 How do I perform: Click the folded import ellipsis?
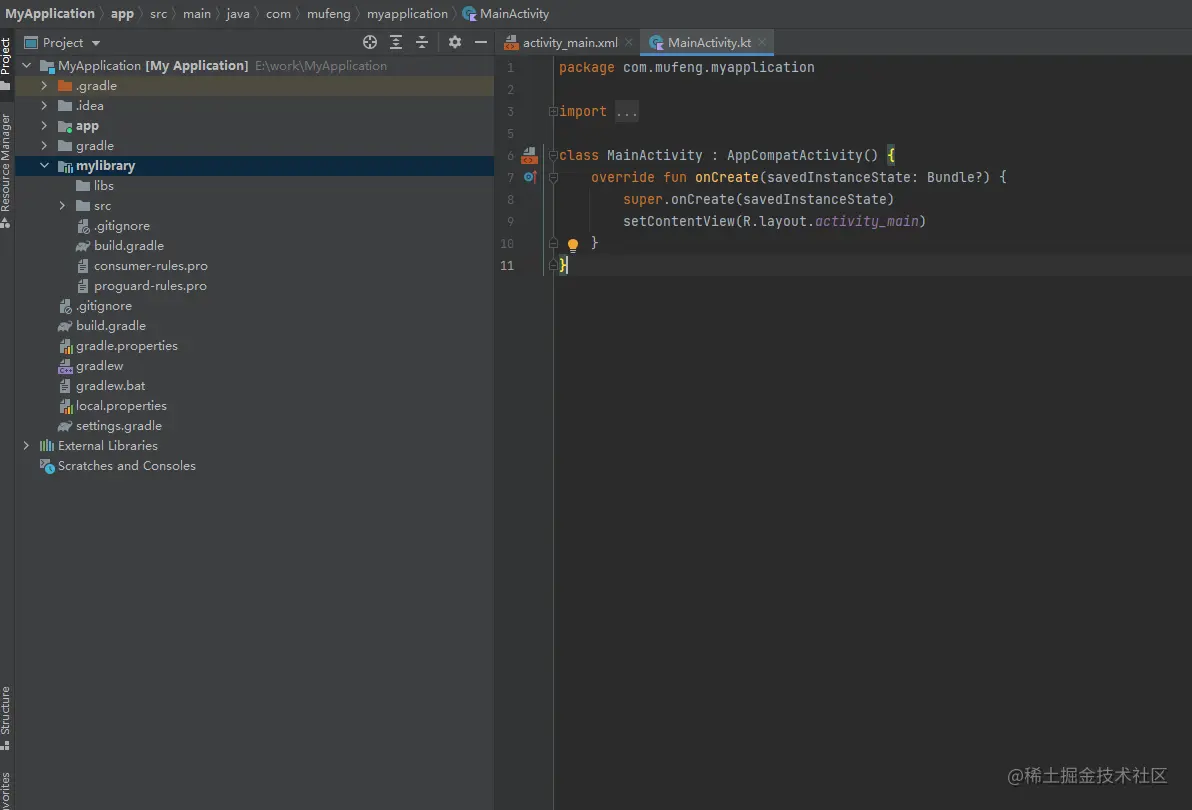point(627,112)
